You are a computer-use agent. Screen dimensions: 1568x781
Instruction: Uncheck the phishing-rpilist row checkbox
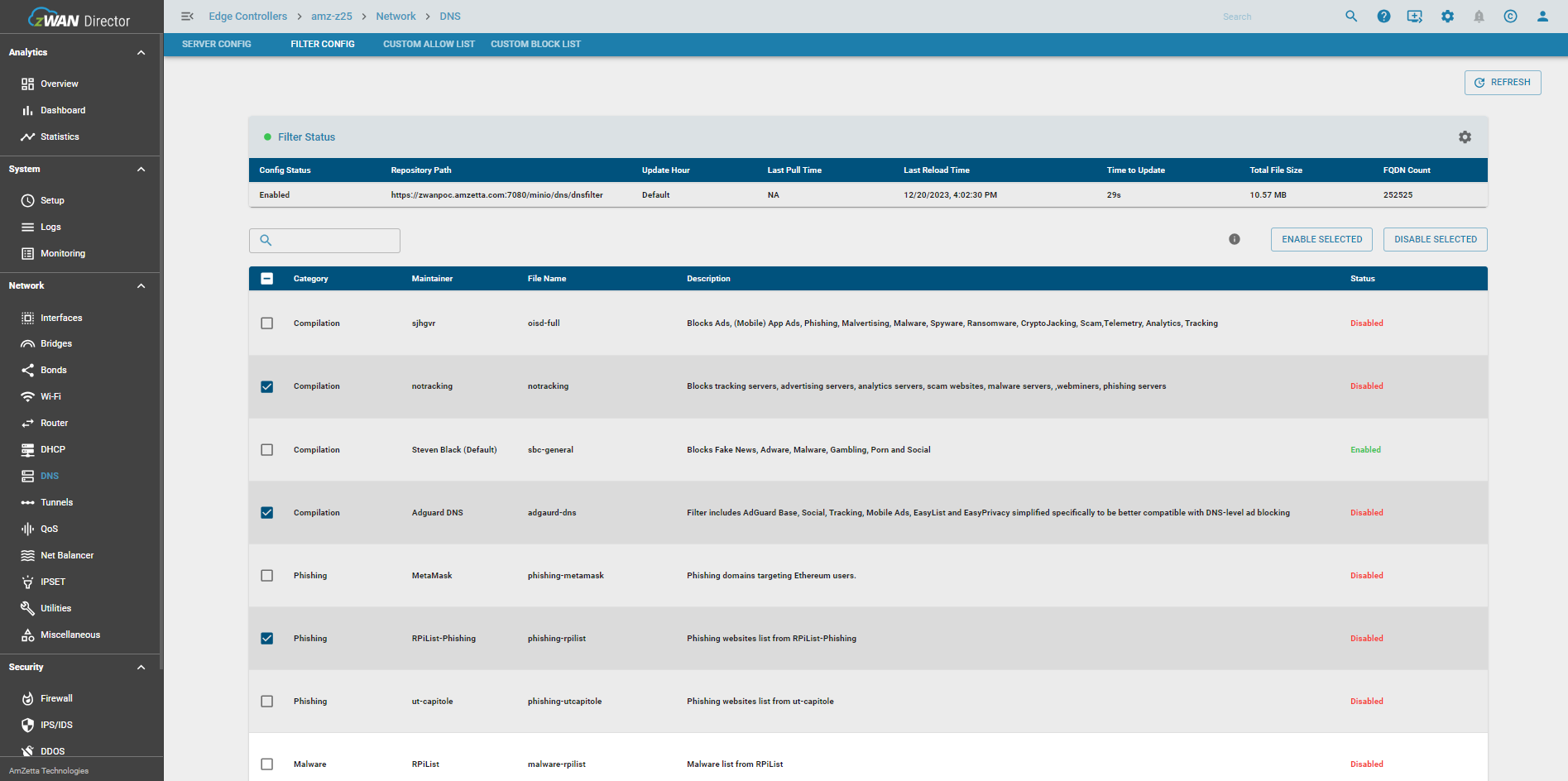[x=266, y=639]
